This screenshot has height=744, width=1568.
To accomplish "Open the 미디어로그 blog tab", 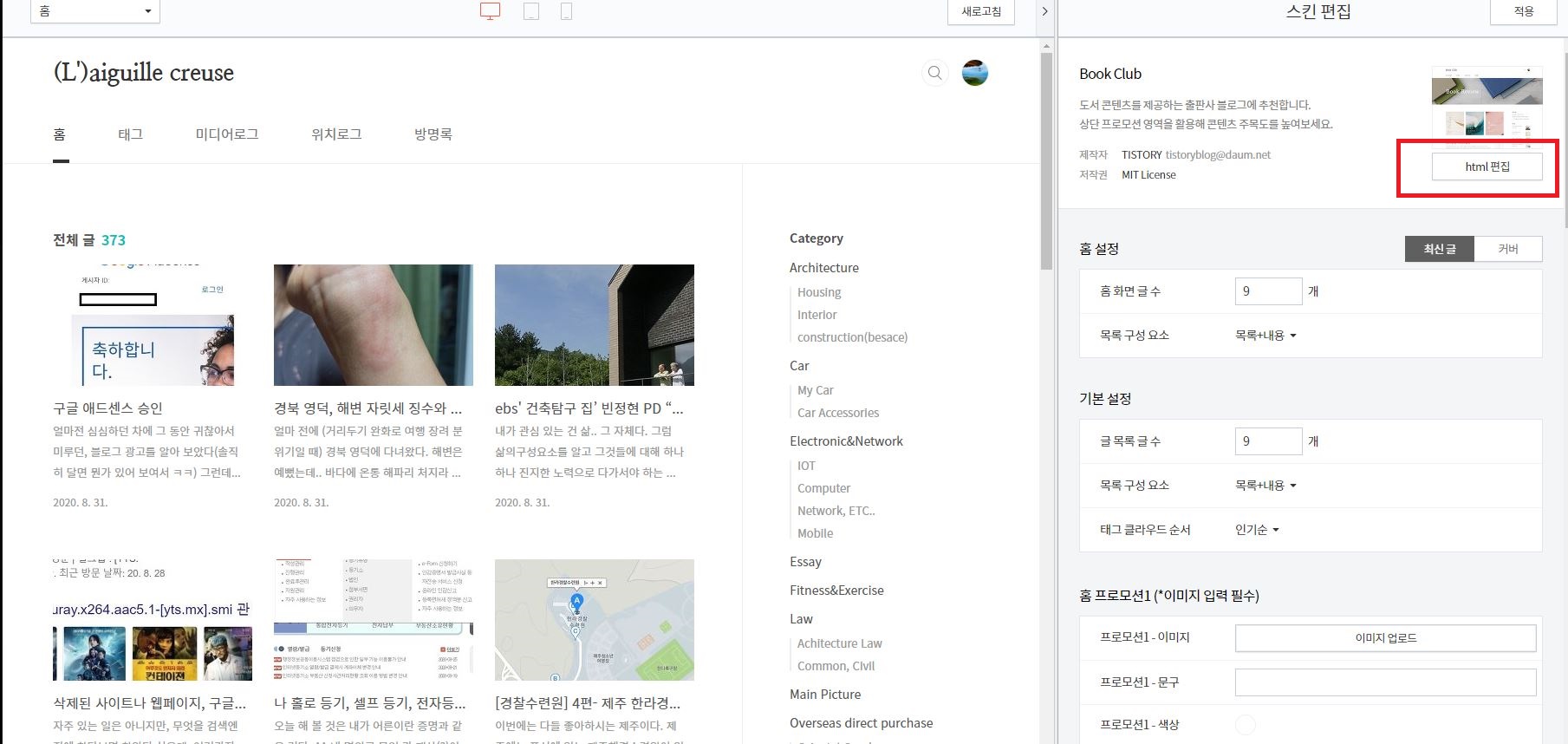I will (227, 134).
